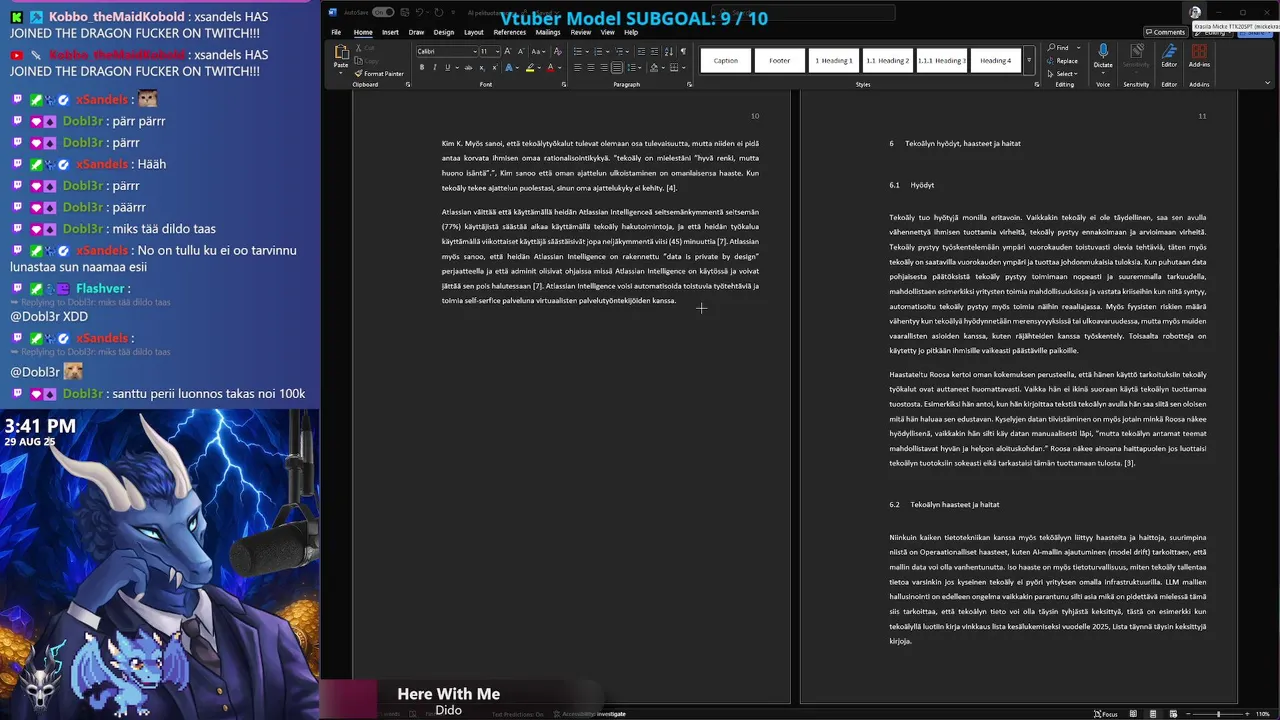This screenshot has height=720, width=1280.
Task: Collapse the ribbon with chevron
Action: click(x=1267, y=82)
